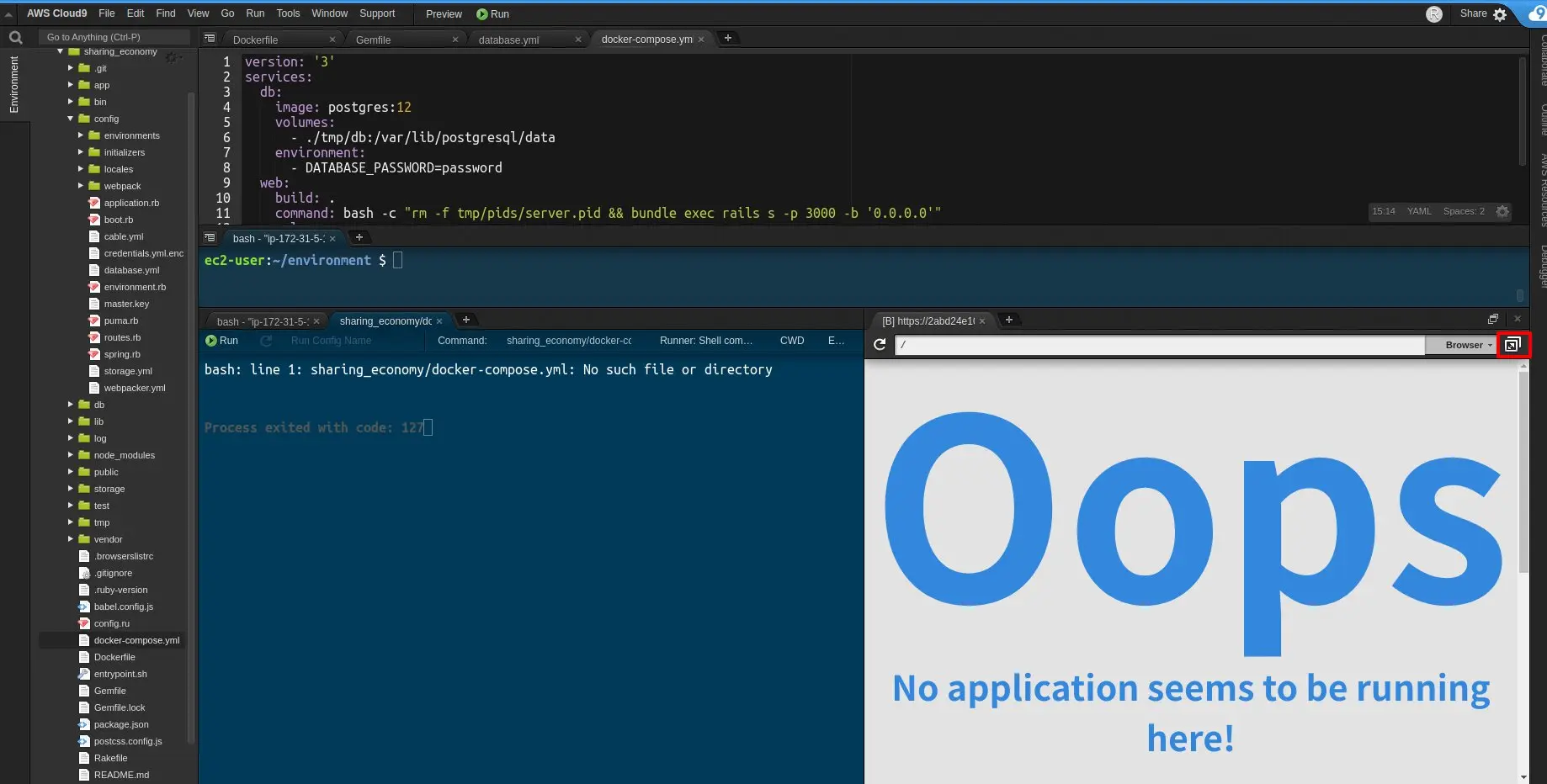Expand the app folder
The width and height of the screenshot is (1547, 784).
71,85
